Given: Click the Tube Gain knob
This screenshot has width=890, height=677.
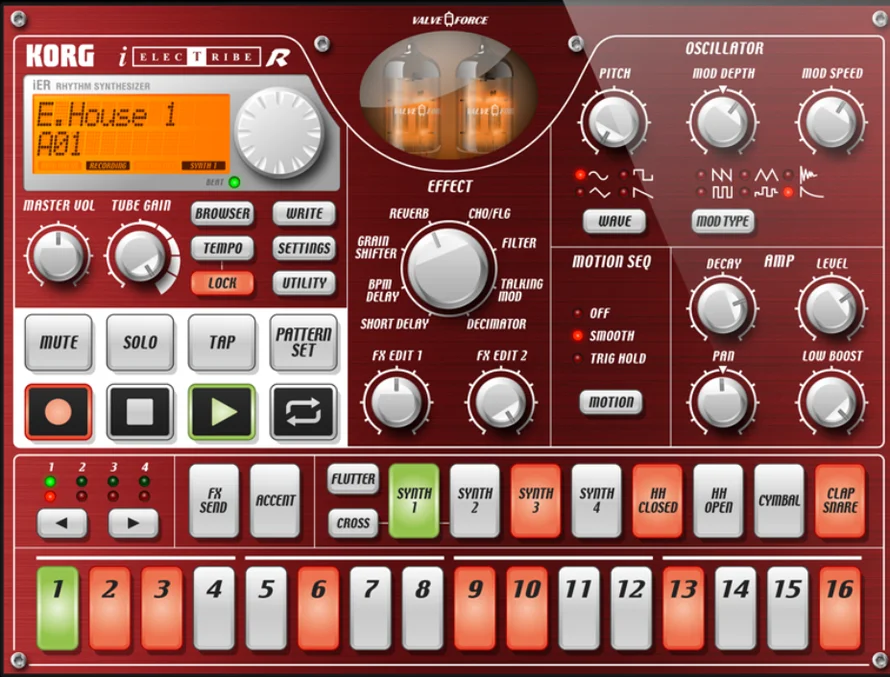Looking at the screenshot, I should point(140,255).
